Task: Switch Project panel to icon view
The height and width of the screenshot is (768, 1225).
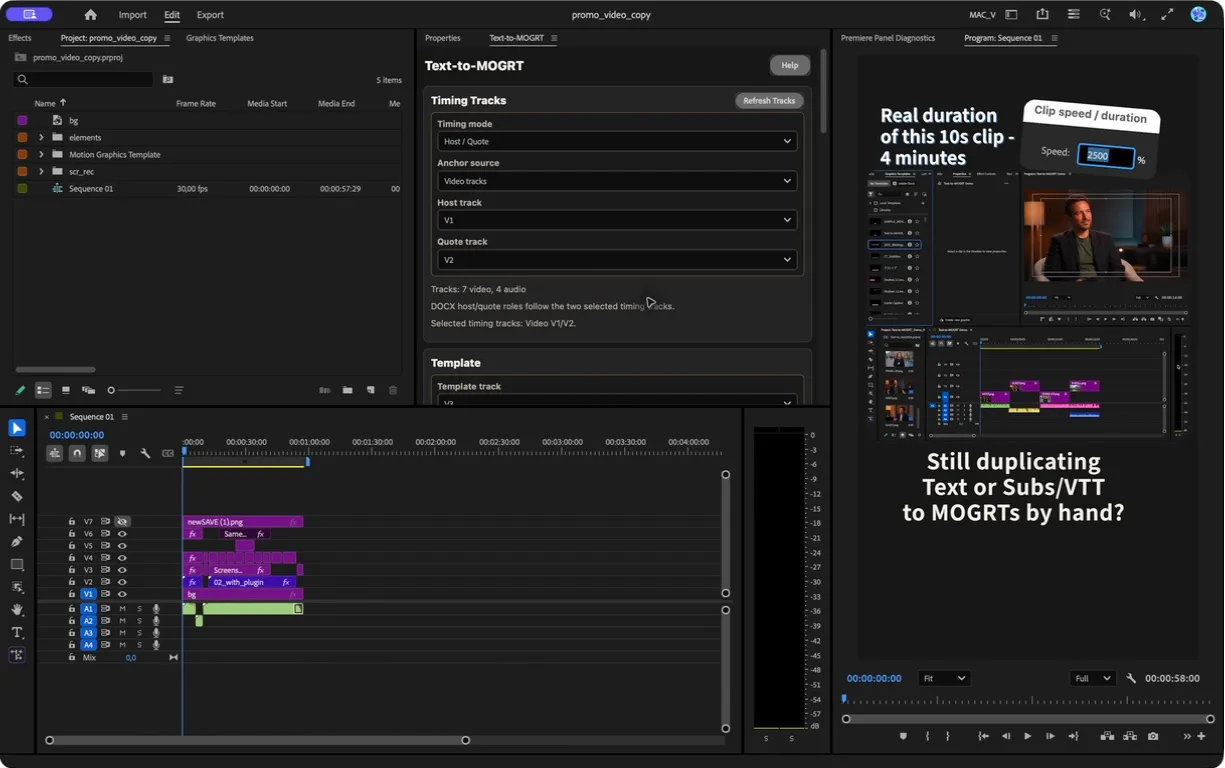Action: pos(65,390)
